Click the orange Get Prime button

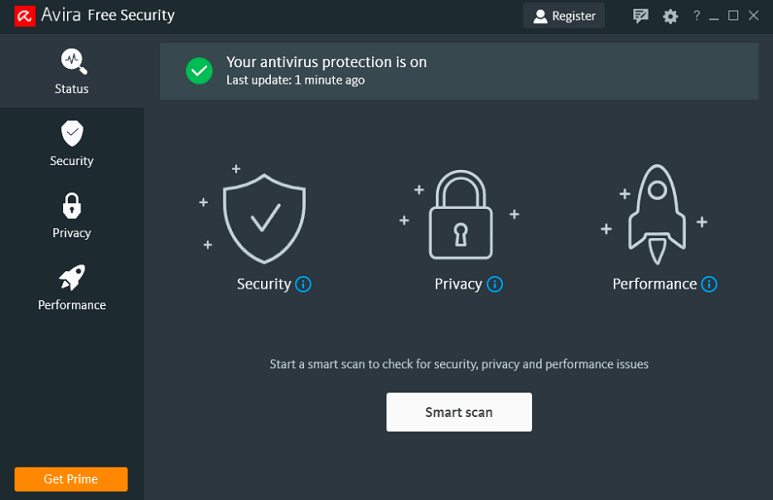click(71, 479)
